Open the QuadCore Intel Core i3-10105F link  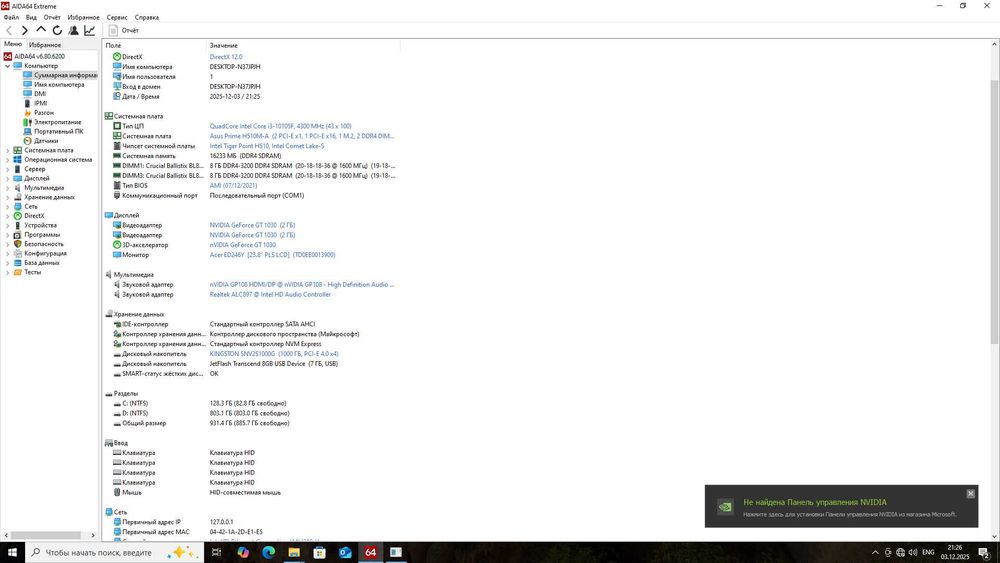[x=281, y=126]
